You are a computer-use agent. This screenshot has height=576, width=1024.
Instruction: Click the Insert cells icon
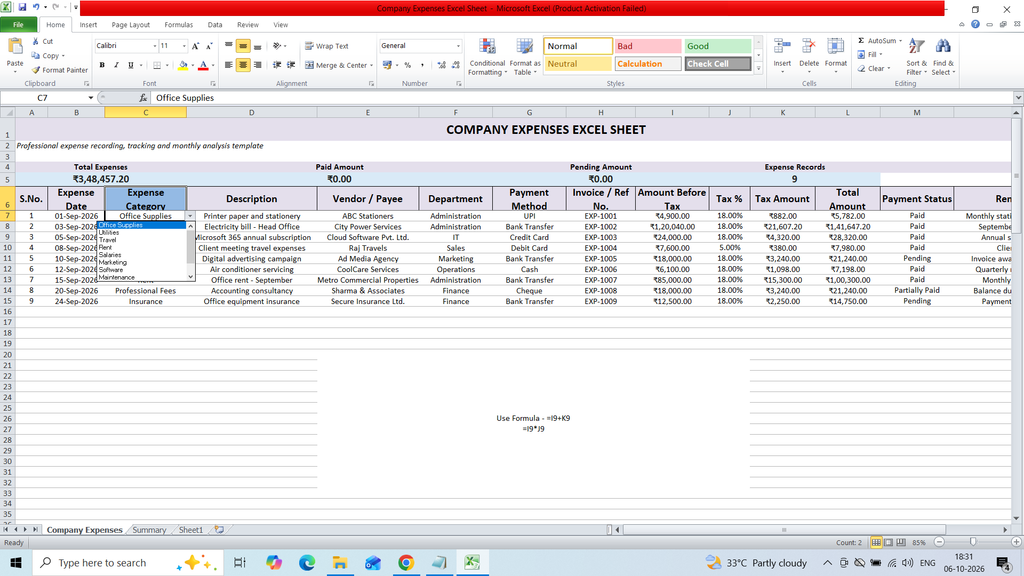point(782,48)
